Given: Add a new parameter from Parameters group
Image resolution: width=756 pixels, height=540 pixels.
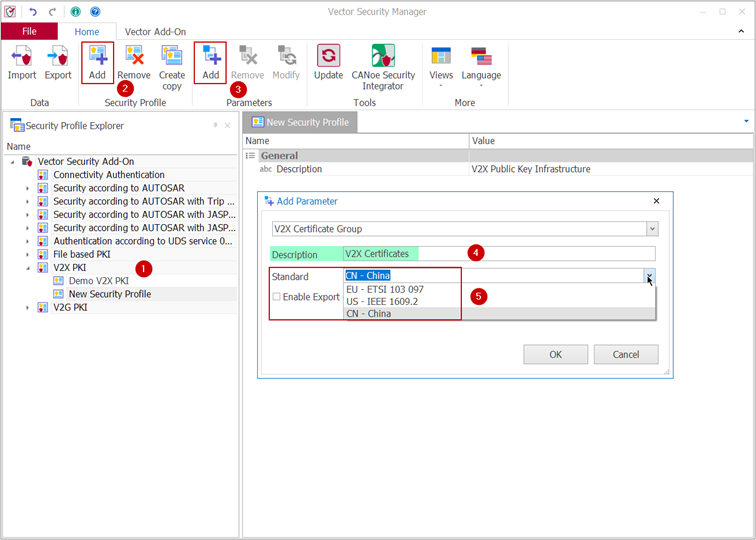Looking at the screenshot, I should [x=210, y=63].
